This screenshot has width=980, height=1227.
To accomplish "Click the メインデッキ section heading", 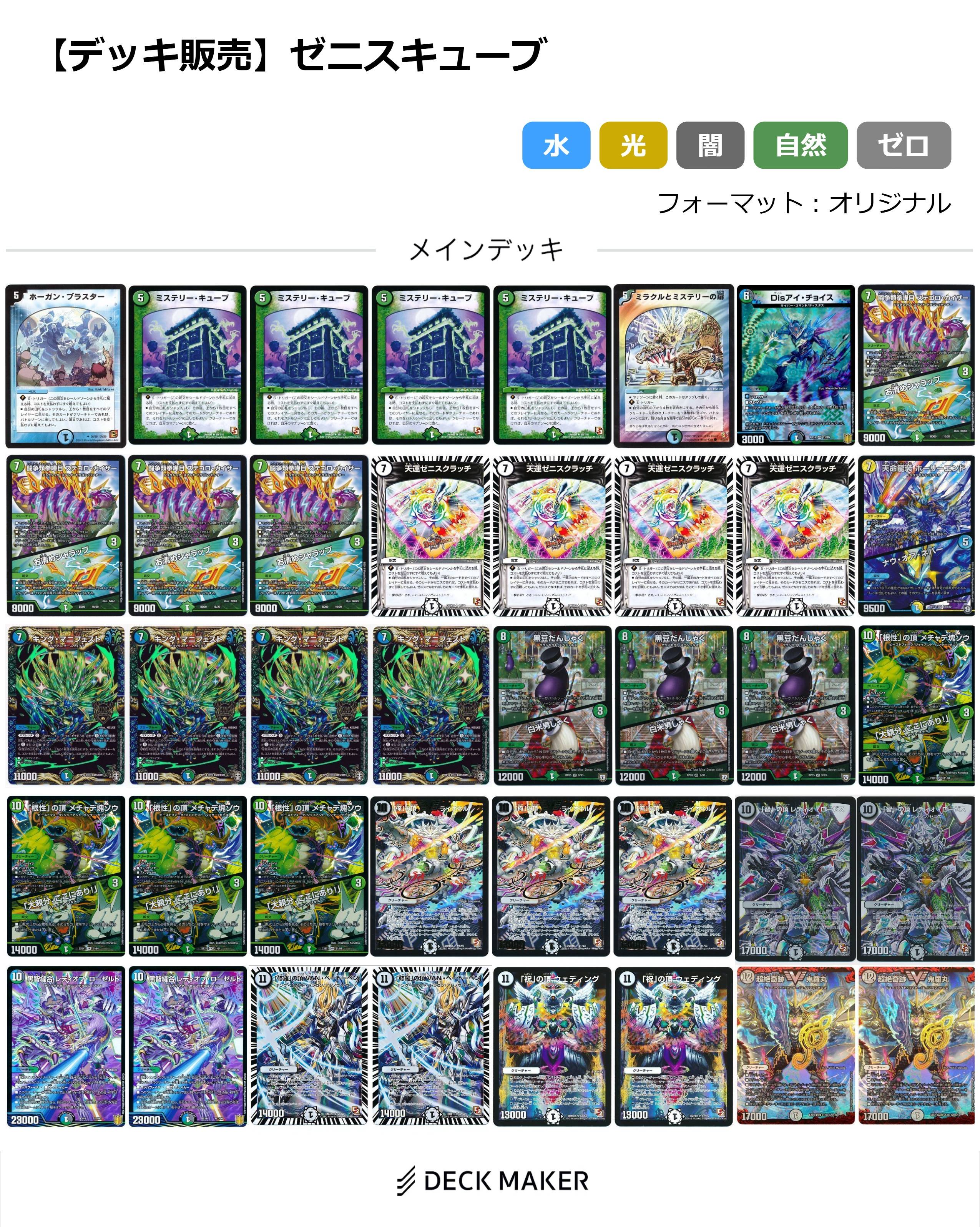I will 487,249.
